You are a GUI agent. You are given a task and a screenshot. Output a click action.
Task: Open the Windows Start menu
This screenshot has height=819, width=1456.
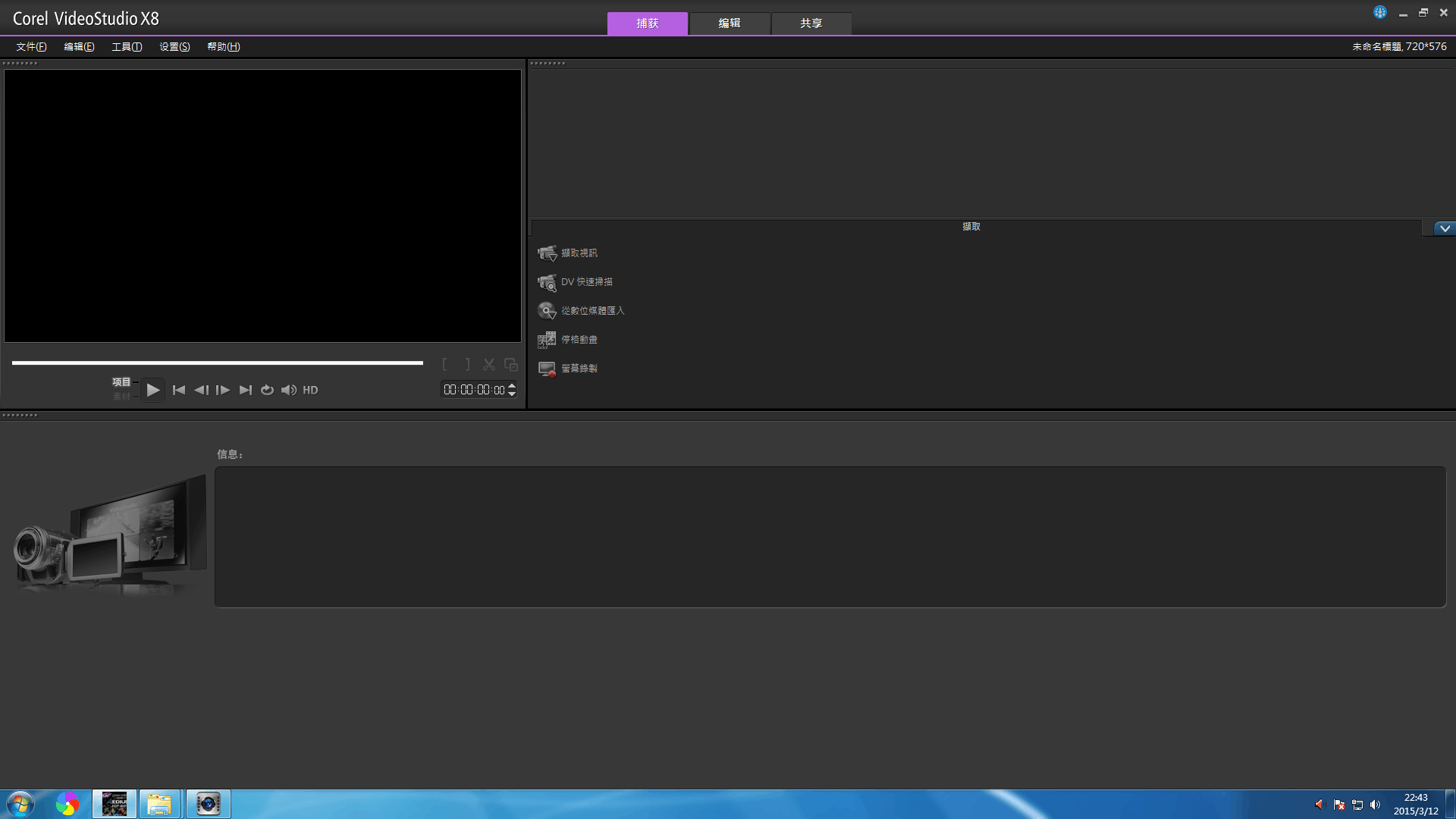(x=20, y=804)
